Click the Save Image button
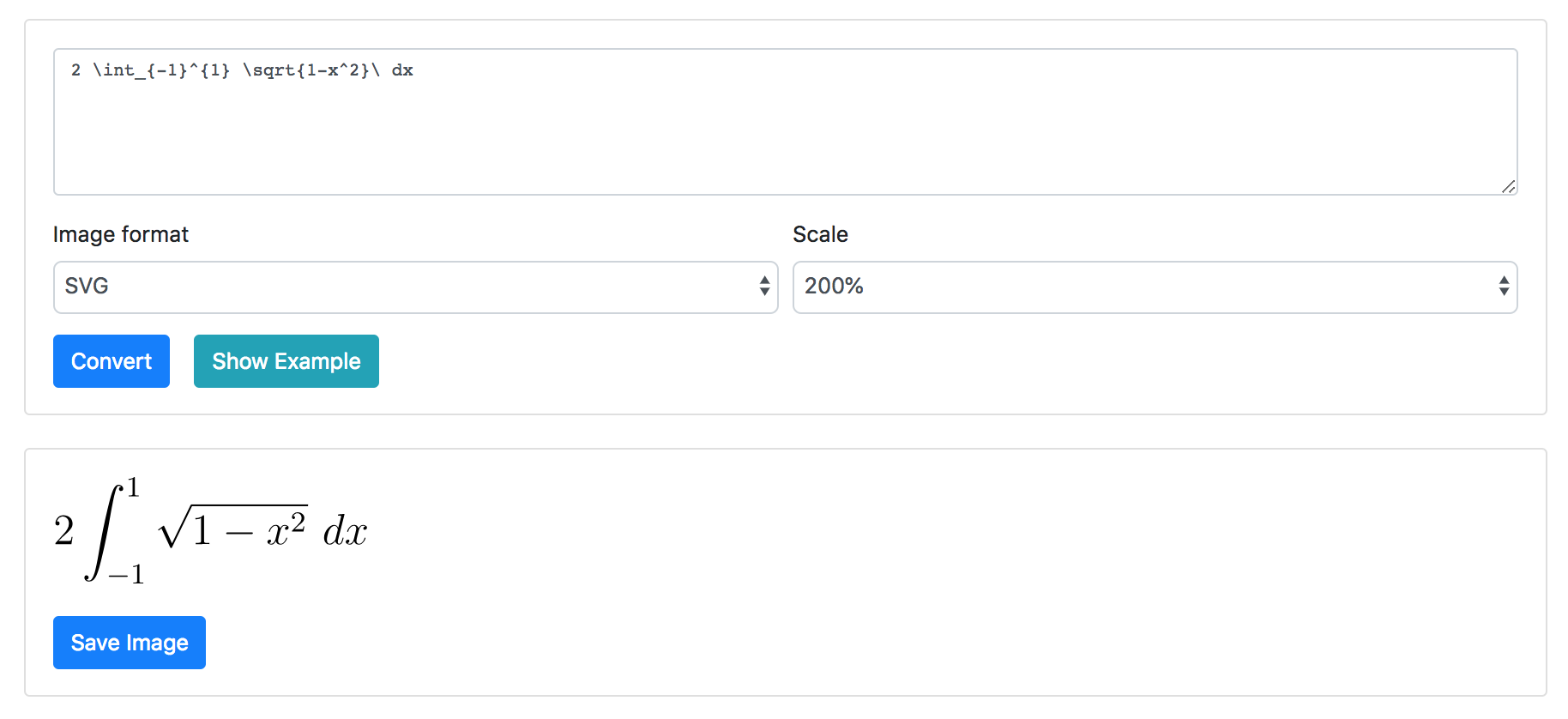The width and height of the screenshot is (1568, 719). pyautogui.click(x=130, y=643)
